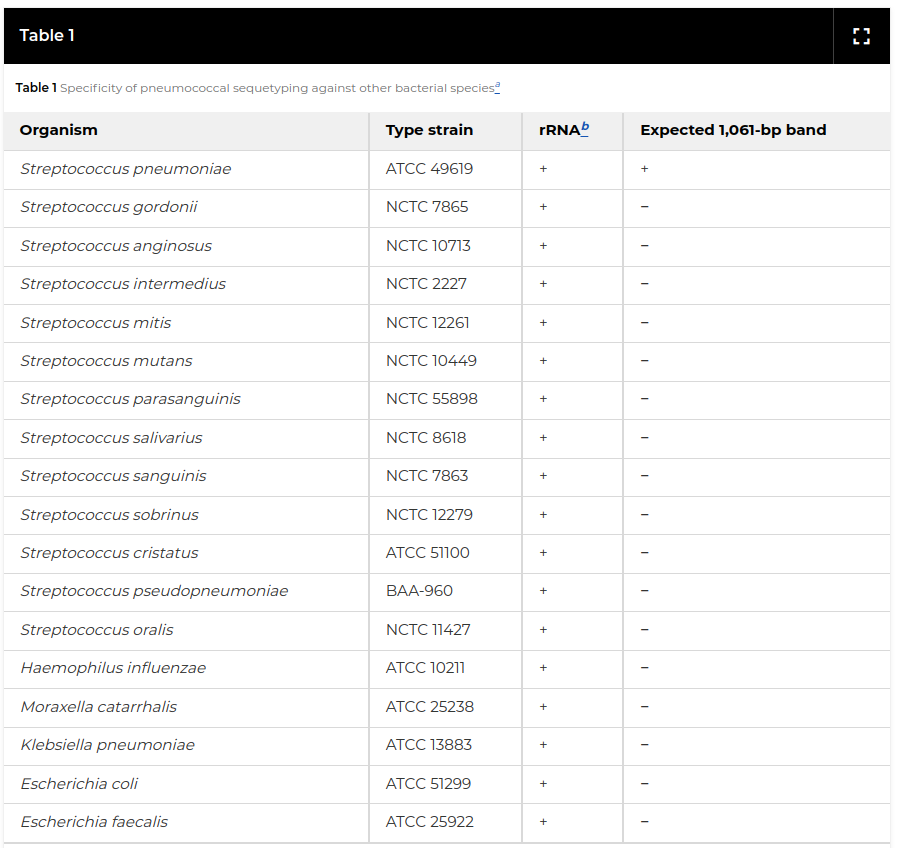Select Streptococcus gordonii in the table

(109, 207)
